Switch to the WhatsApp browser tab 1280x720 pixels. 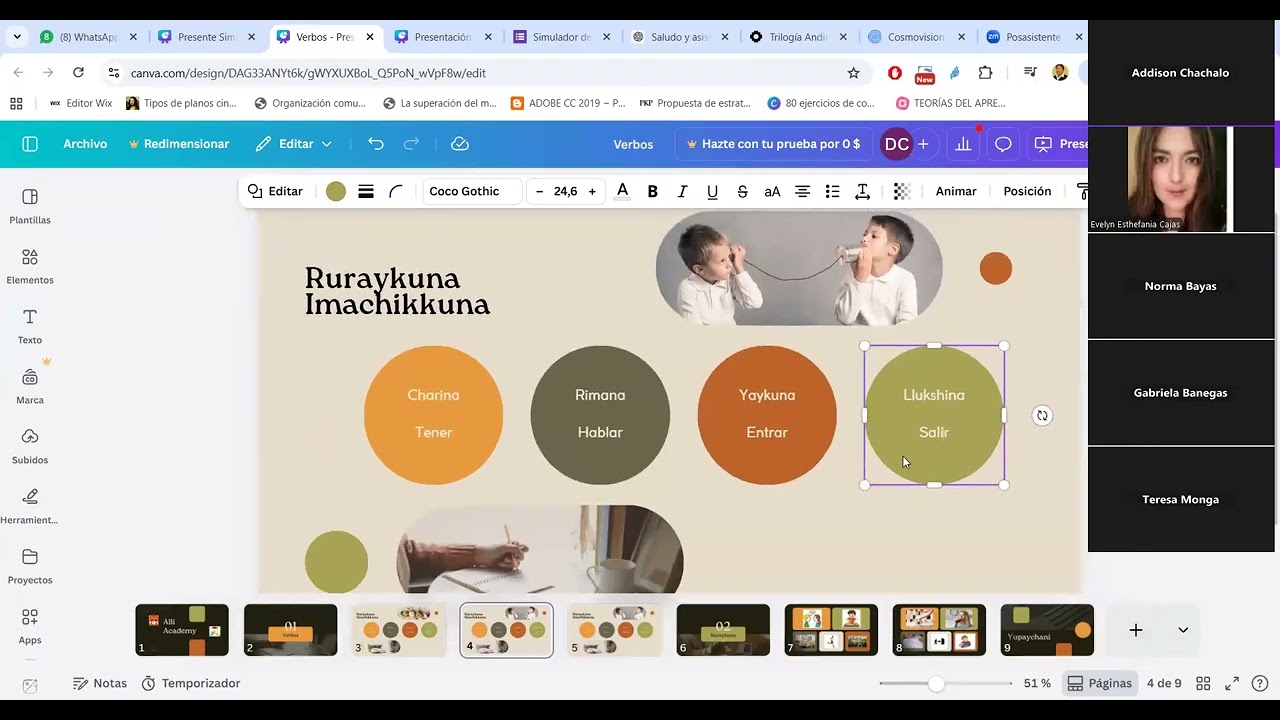point(88,37)
